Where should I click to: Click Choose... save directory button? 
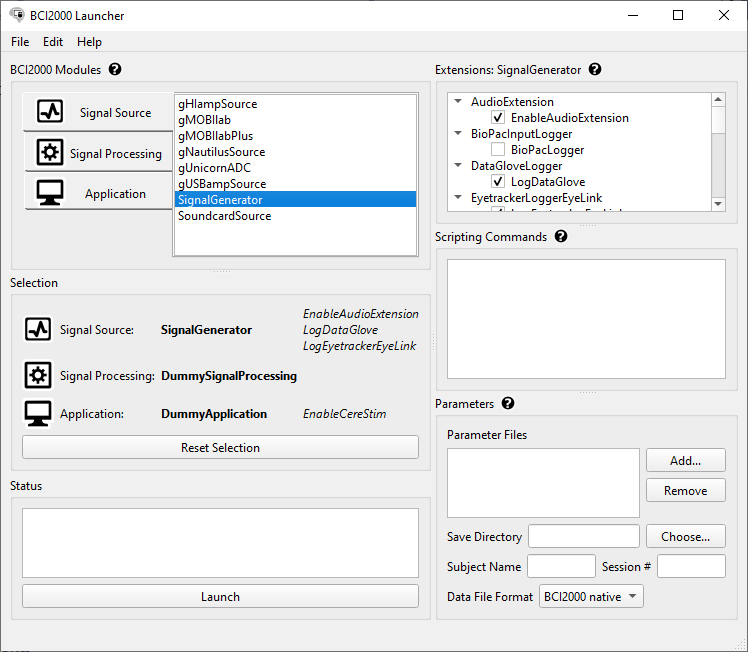[686, 537]
